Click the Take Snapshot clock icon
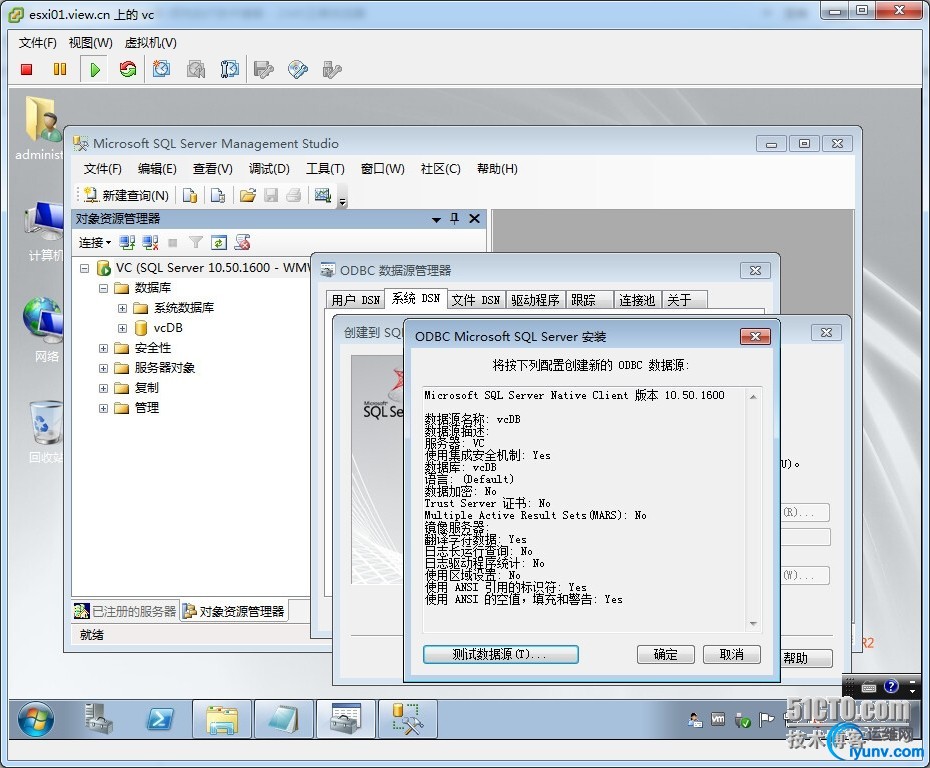The image size is (930, 768). [161, 69]
